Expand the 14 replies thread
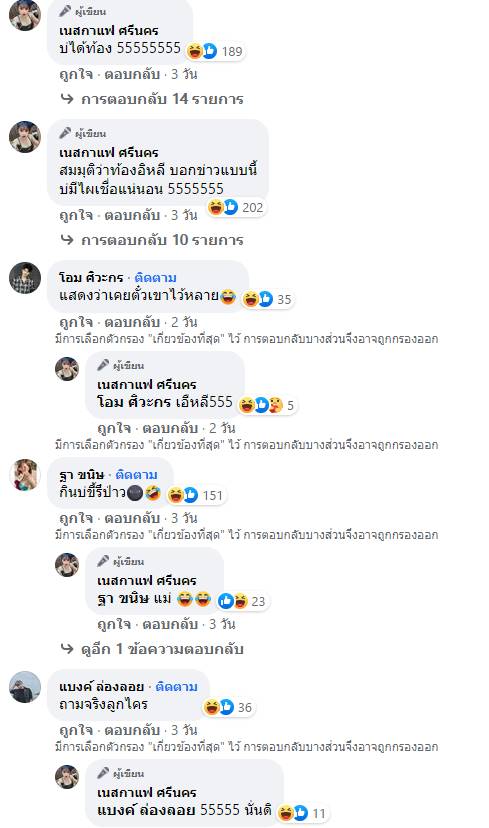The width and height of the screenshot is (489, 828). 152,99
